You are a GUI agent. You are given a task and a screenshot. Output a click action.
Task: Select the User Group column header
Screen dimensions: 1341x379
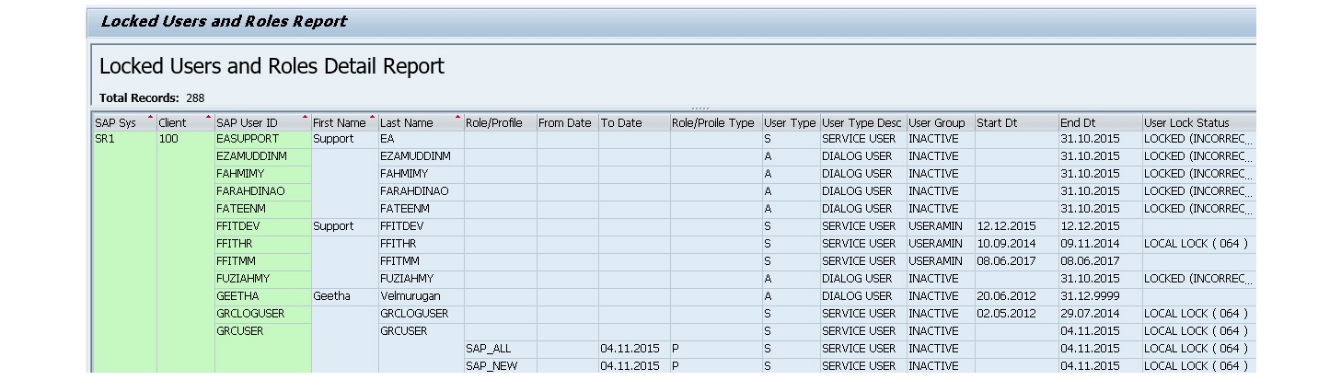tap(940, 122)
